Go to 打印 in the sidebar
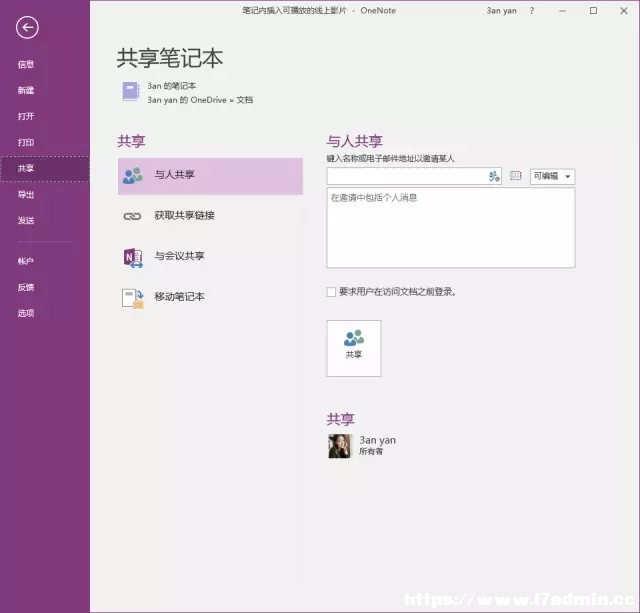The image size is (640, 613). (x=26, y=142)
